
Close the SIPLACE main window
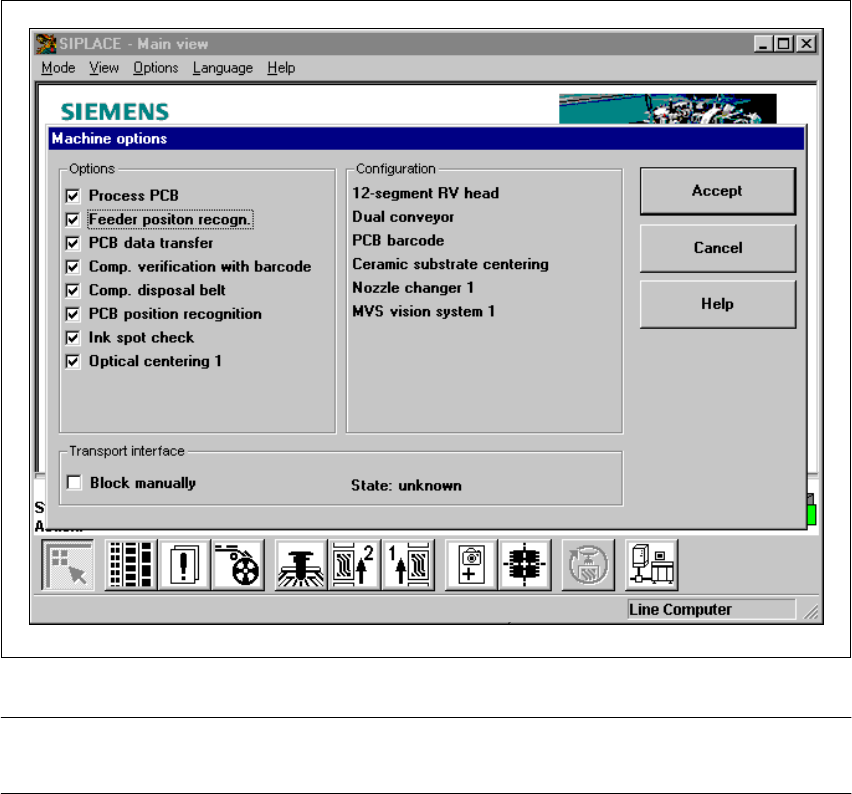[806, 43]
